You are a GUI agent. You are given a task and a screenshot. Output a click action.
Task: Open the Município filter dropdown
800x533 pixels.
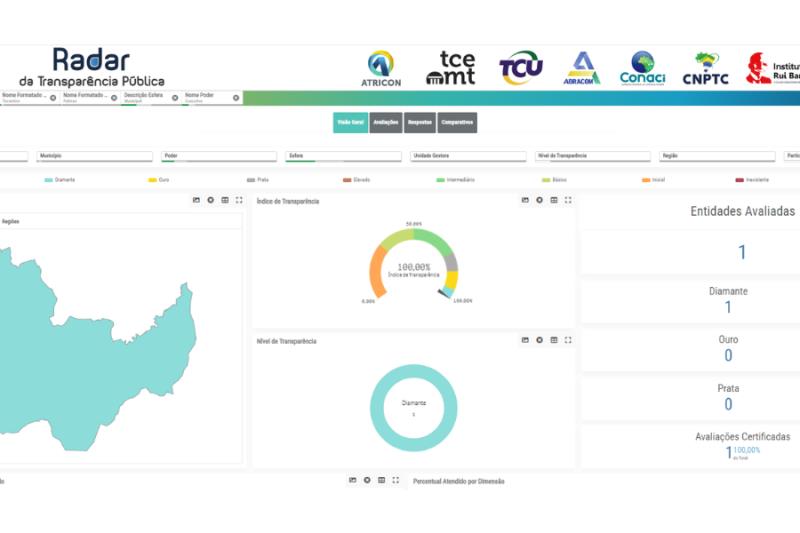(95, 157)
